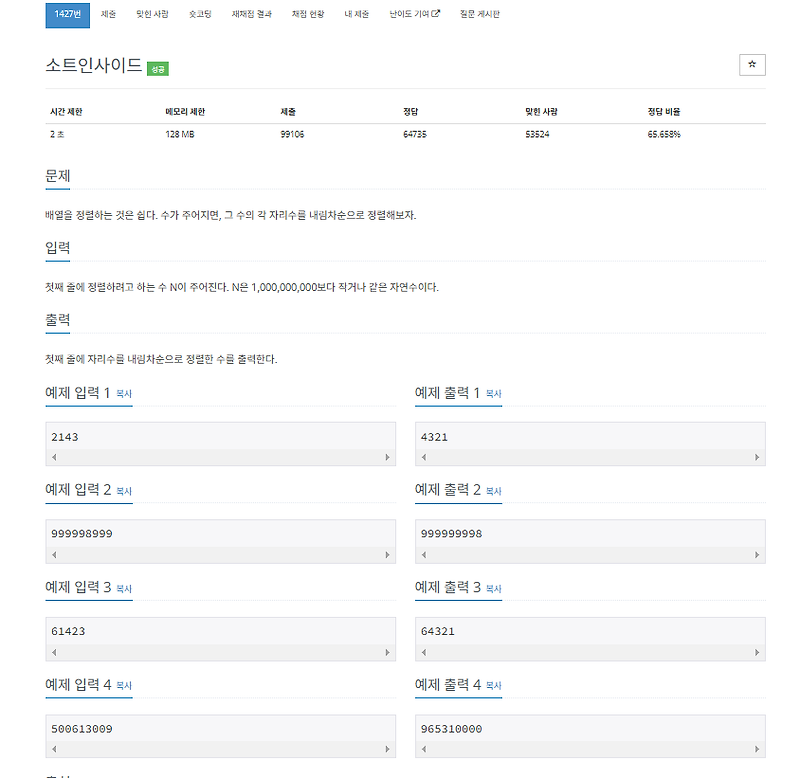Open the 제출 tab

pyautogui.click(x=108, y=14)
